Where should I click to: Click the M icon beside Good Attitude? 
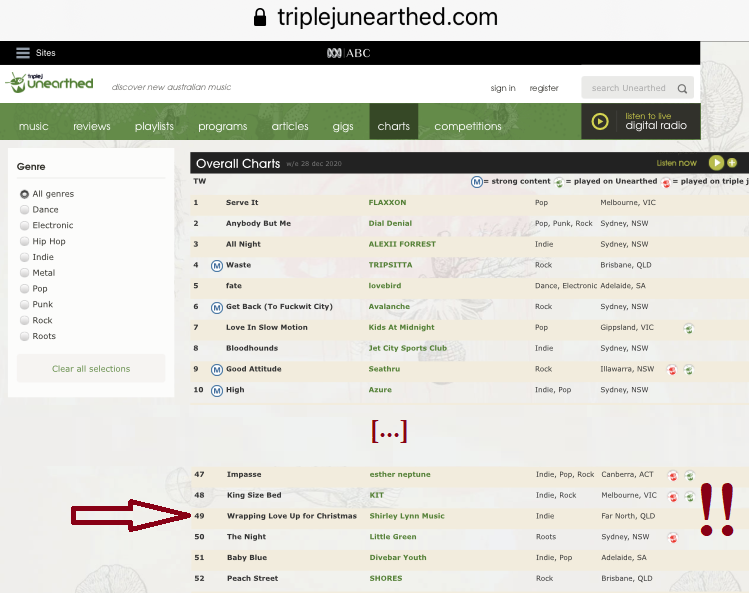[x=217, y=370]
